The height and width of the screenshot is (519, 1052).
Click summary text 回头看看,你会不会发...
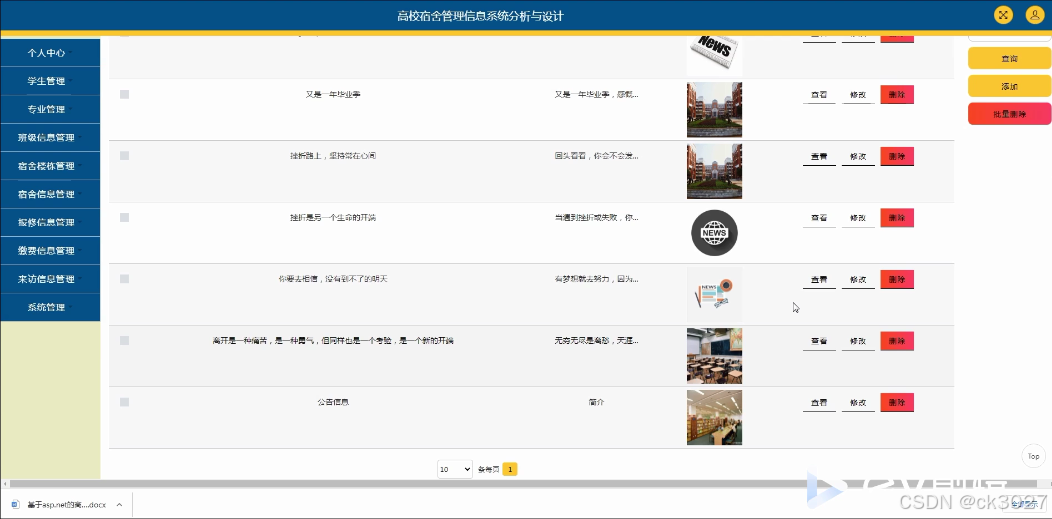pos(596,156)
